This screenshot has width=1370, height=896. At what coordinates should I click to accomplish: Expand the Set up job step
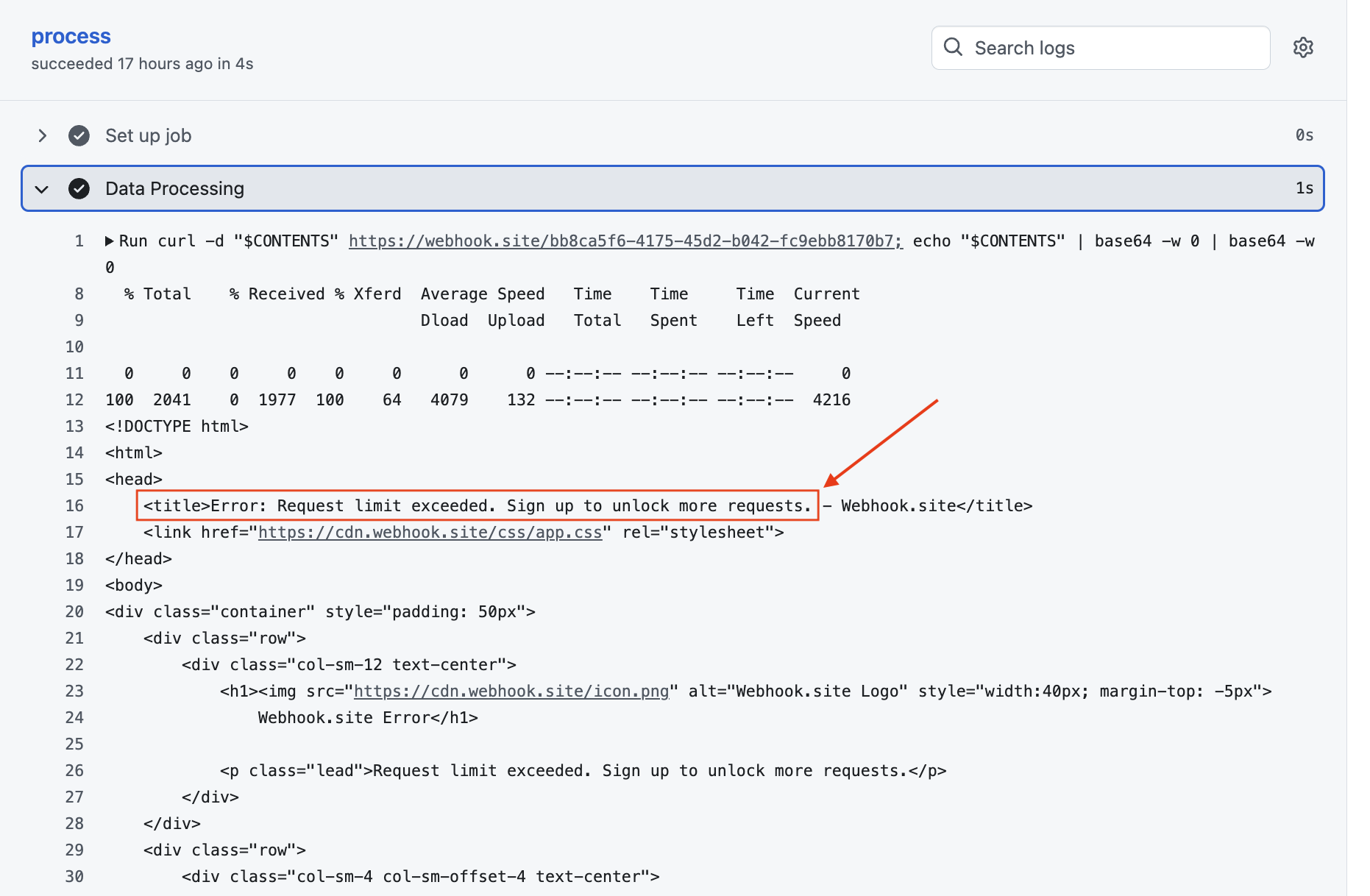point(42,135)
